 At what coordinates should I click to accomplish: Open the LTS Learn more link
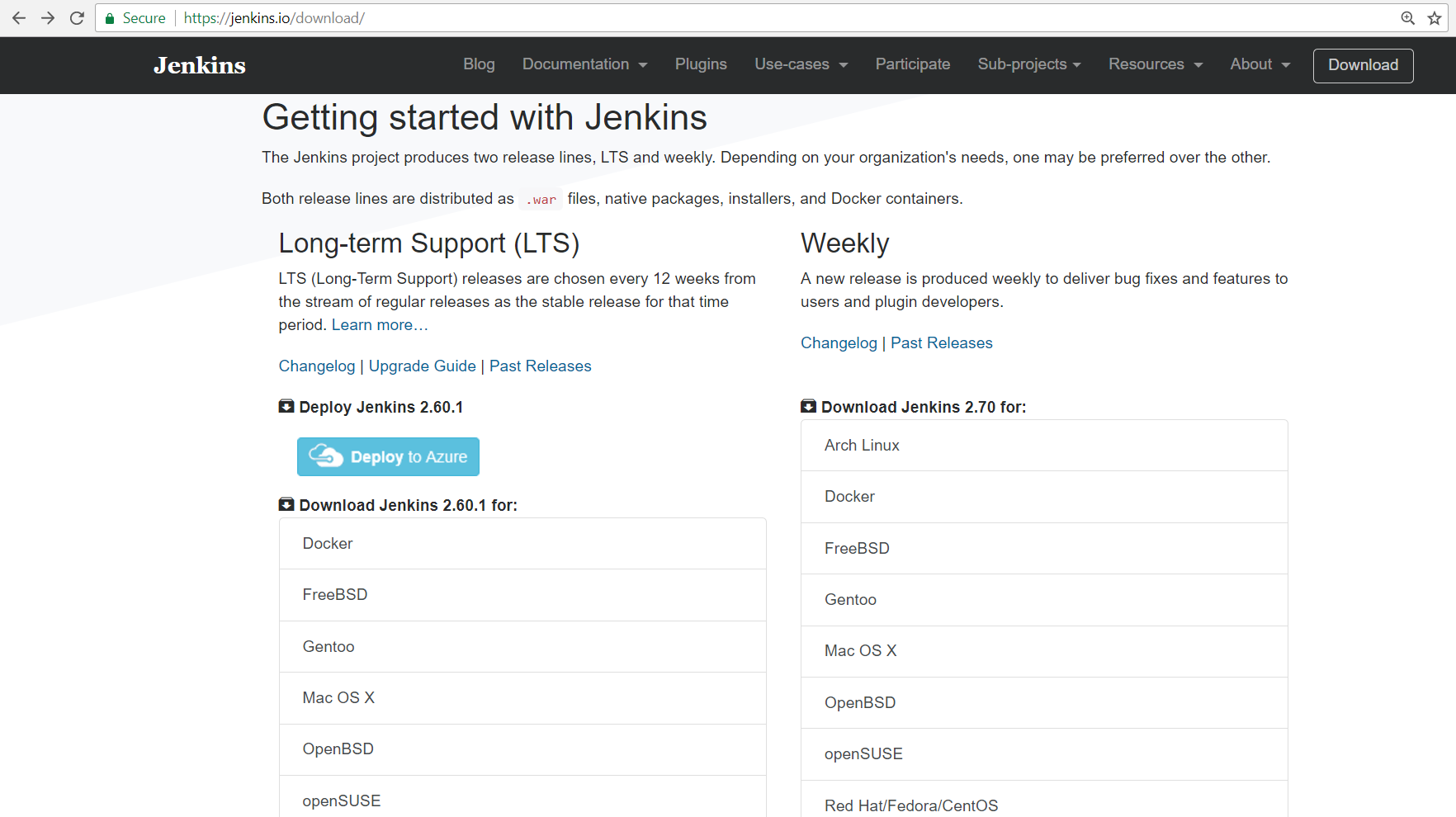(380, 325)
